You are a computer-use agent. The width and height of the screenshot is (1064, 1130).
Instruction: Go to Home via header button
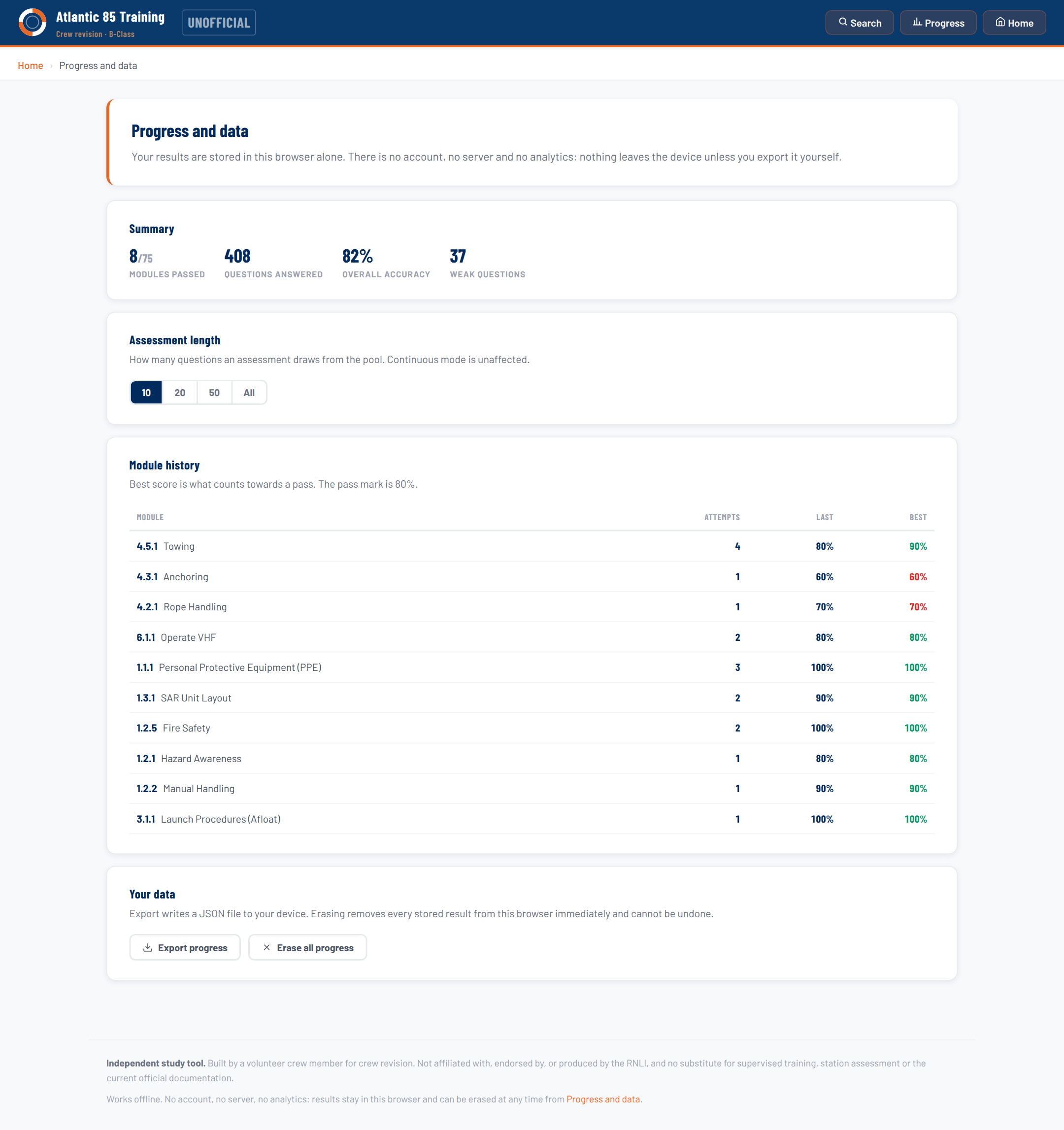tap(1014, 23)
